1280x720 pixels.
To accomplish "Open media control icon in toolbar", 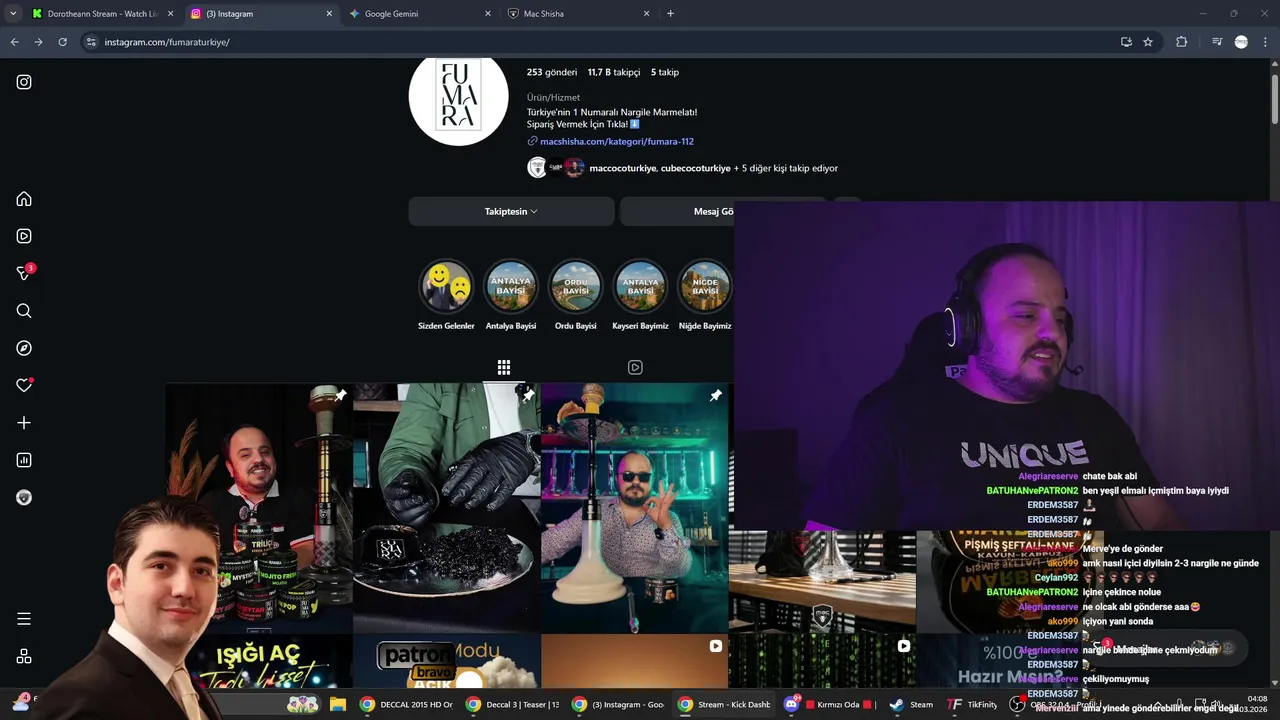I will [x=1216, y=42].
